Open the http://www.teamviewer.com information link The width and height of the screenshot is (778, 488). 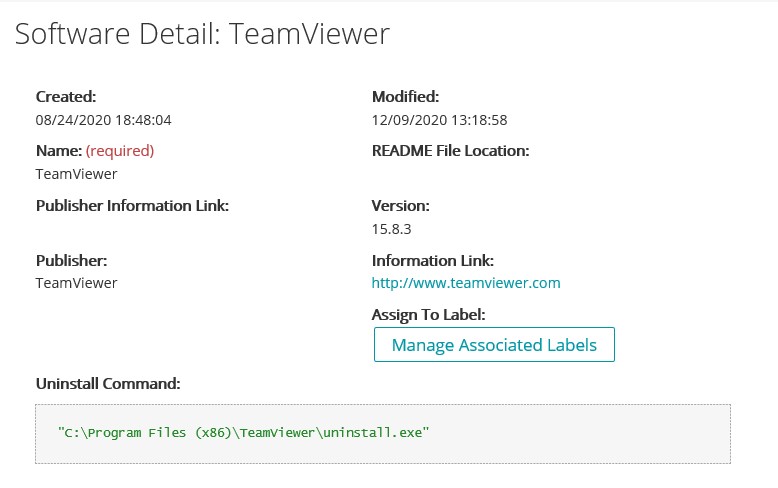tap(466, 283)
